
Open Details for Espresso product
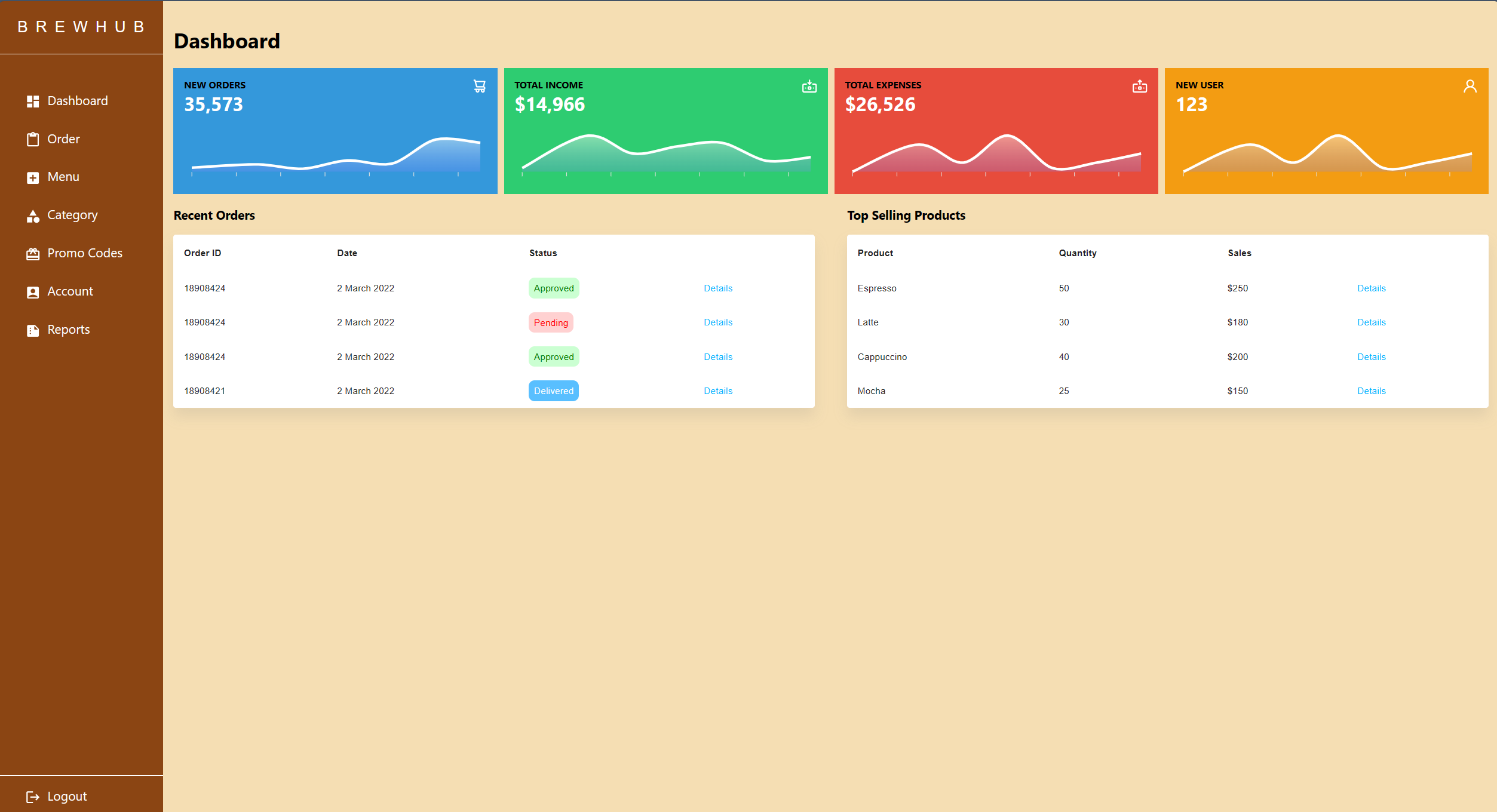click(1371, 288)
